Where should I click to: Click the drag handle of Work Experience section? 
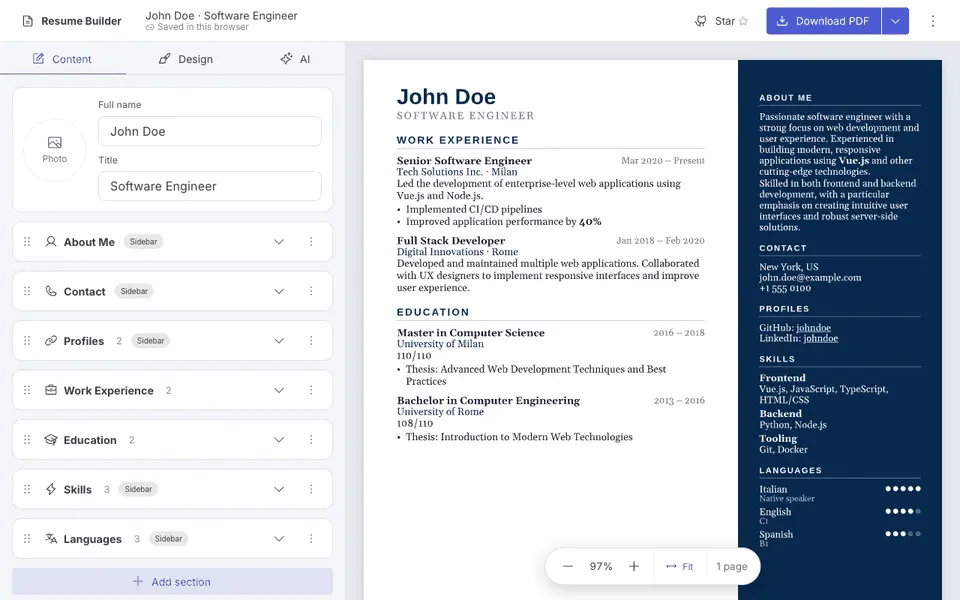click(27, 391)
